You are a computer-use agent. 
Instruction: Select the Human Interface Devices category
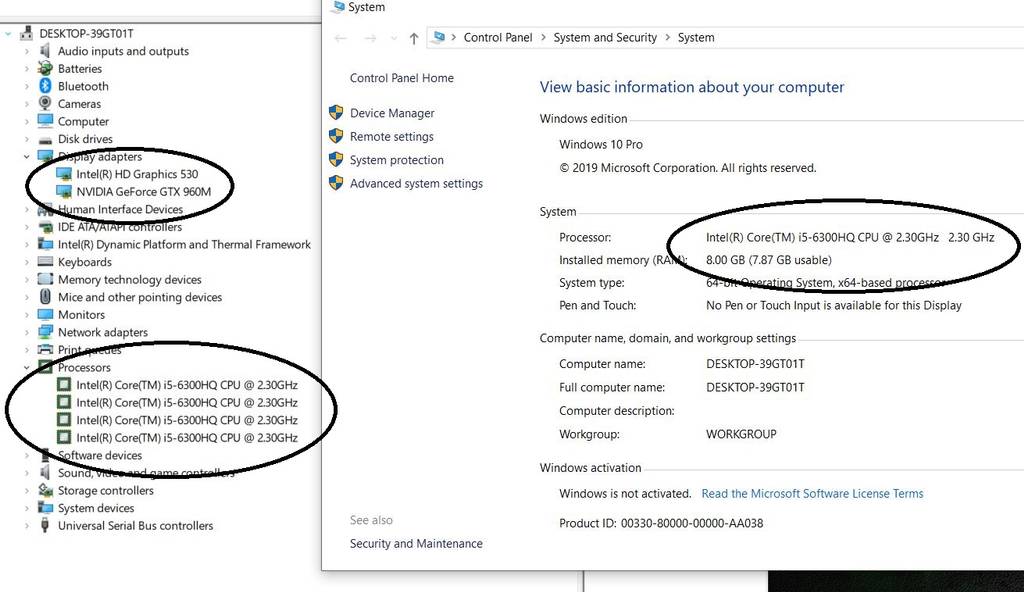pos(120,209)
